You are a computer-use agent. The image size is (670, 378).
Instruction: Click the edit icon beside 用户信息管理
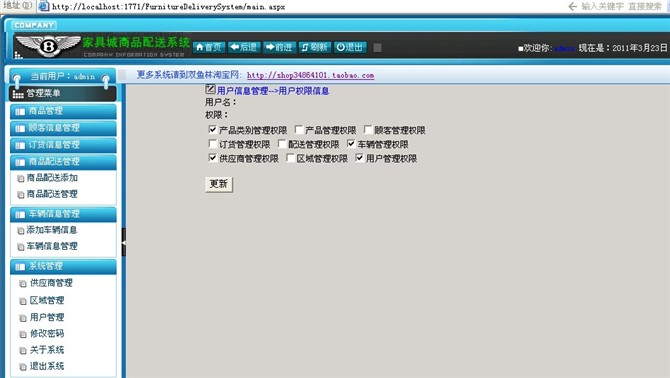point(210,89)
